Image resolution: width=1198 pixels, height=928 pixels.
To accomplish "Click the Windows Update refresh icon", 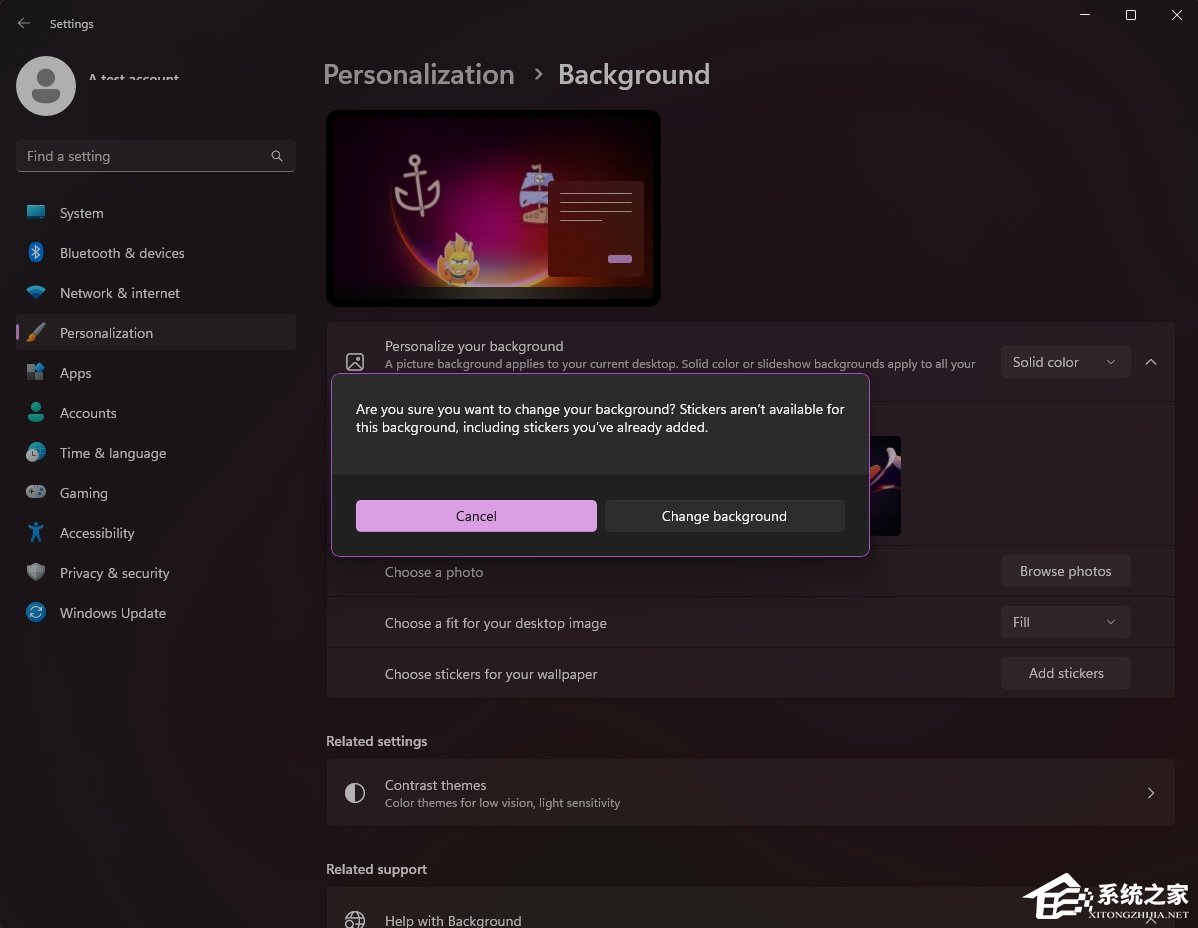I will 36,612.
